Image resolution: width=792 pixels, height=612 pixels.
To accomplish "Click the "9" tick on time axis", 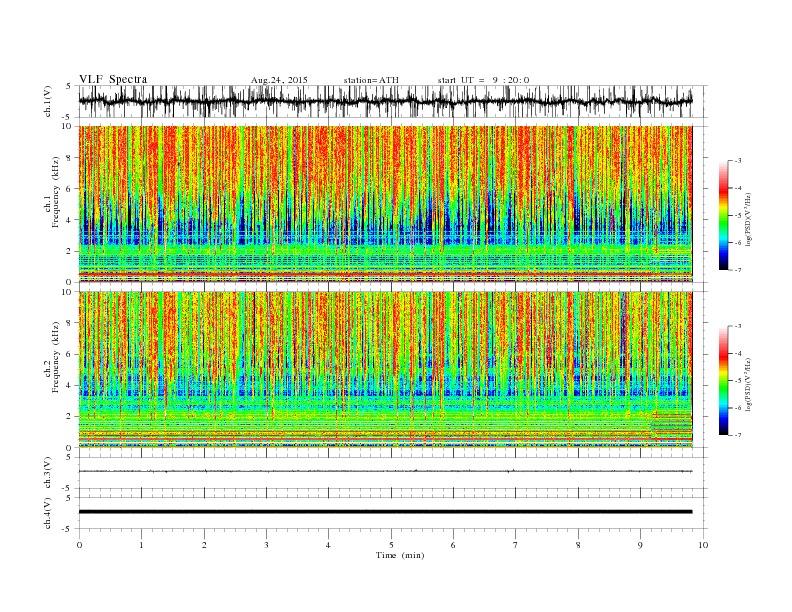I will (x=640, y=545).
